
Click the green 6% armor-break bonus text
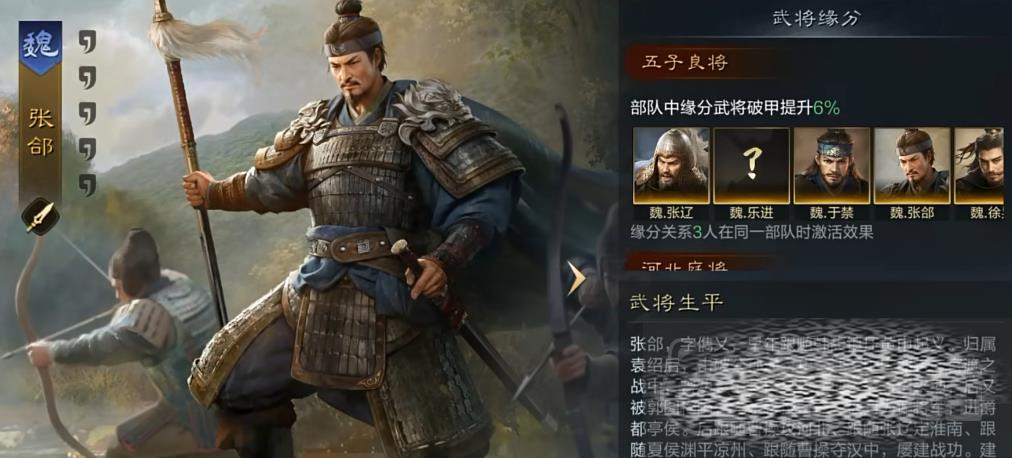point(826,108)
